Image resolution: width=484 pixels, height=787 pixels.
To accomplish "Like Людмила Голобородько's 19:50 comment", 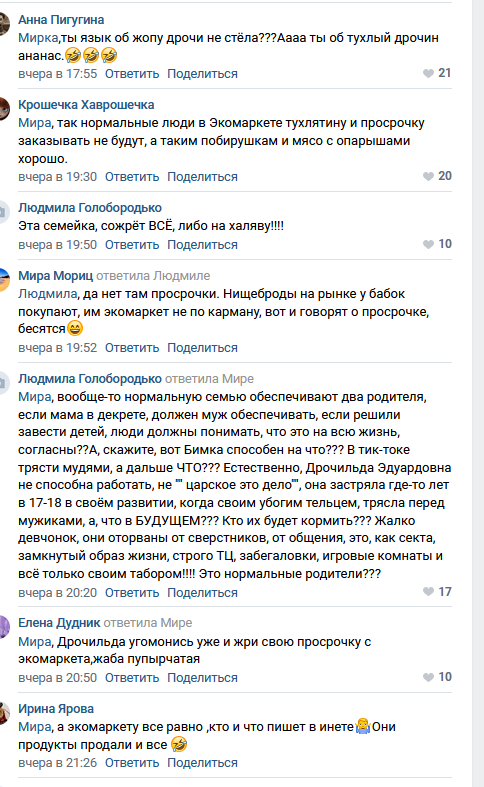I will 428,244.
